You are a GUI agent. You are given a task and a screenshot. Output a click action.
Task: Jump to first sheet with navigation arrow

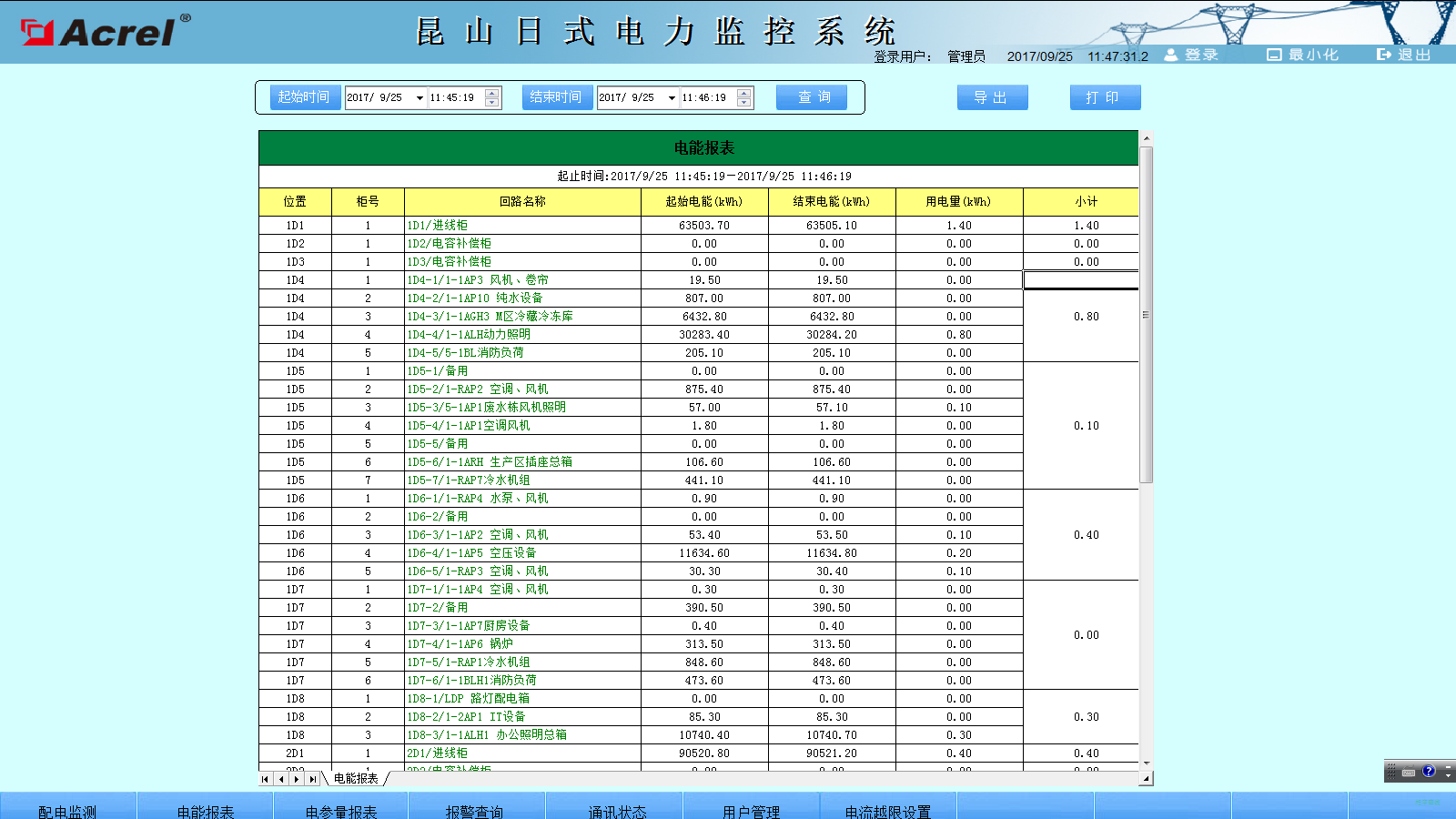[x=266, y=779]
